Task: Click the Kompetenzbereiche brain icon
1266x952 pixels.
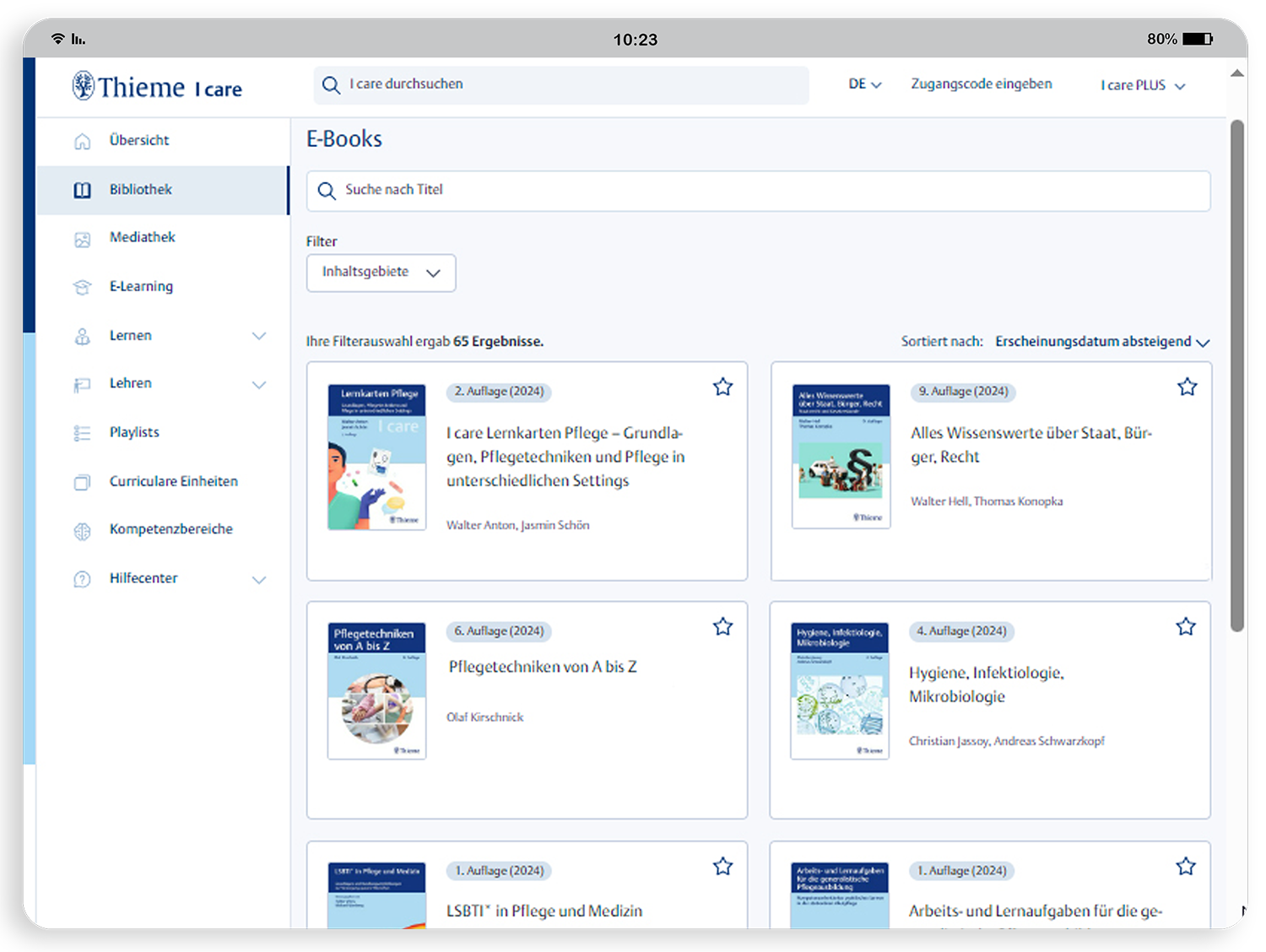Action: click(82, 531)
